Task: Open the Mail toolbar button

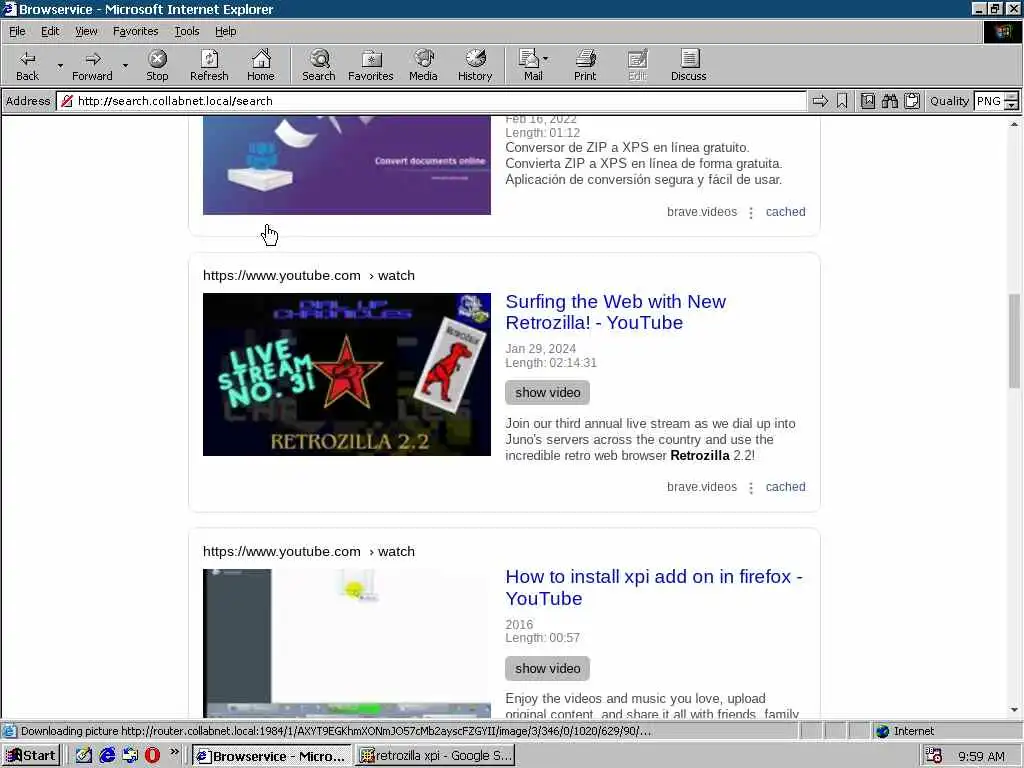Action: tap(533, 65)
